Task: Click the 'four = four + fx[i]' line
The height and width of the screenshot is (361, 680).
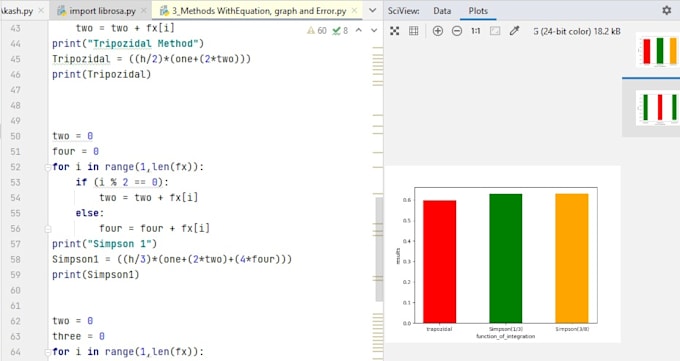Action: pos(154,228)
